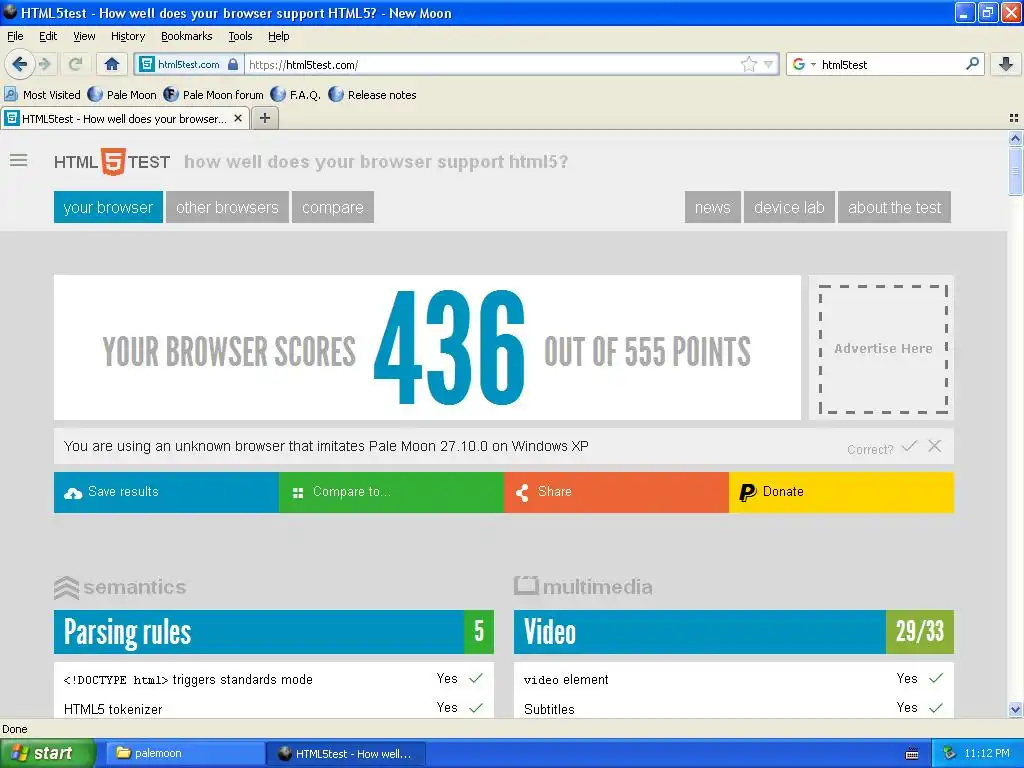Click the Share button

coord(616,492)
